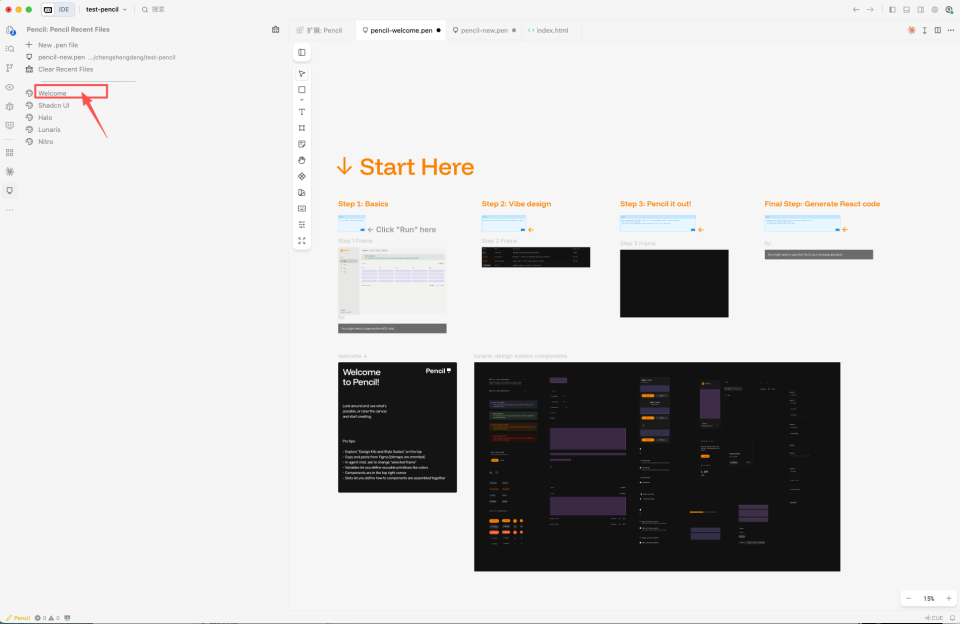Open the settings gear in the title bar
Viewport: 960px width, 624px height.
point(935,10)
